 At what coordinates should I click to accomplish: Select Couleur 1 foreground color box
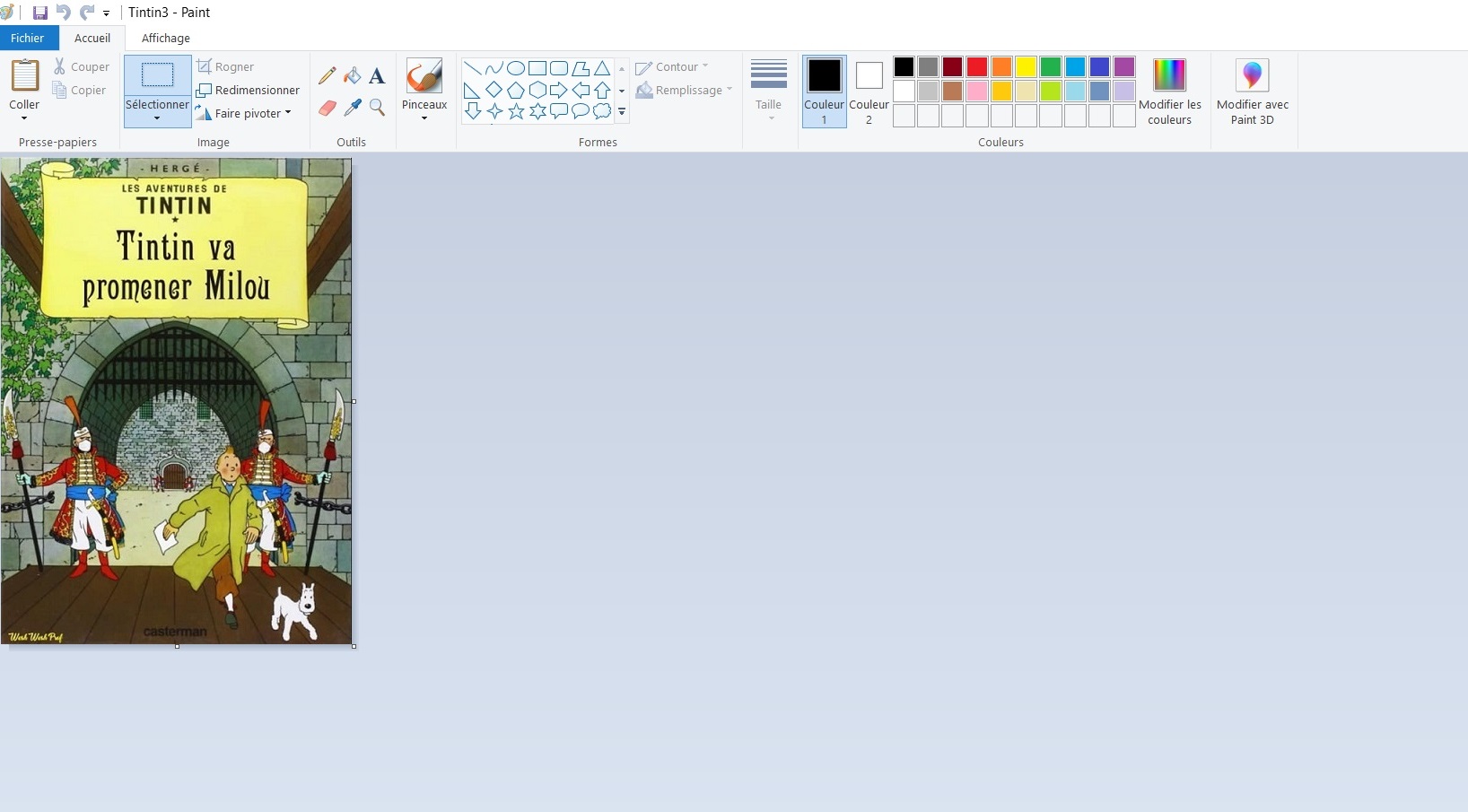point(825,92)
